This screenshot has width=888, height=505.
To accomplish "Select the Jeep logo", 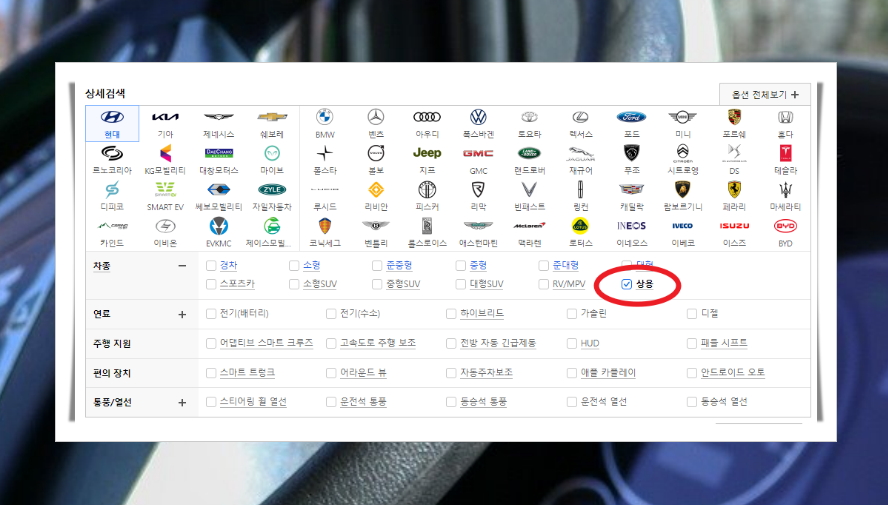I will coord(427,153).
